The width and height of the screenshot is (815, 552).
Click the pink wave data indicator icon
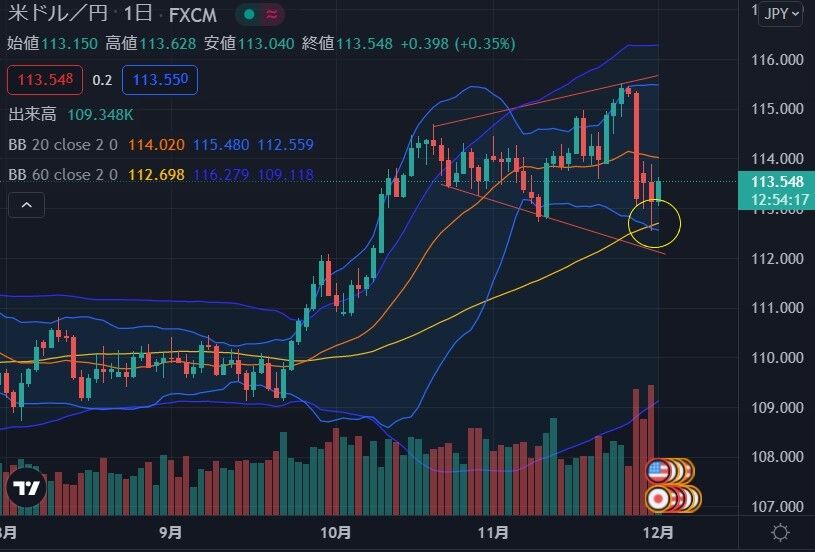271,15
